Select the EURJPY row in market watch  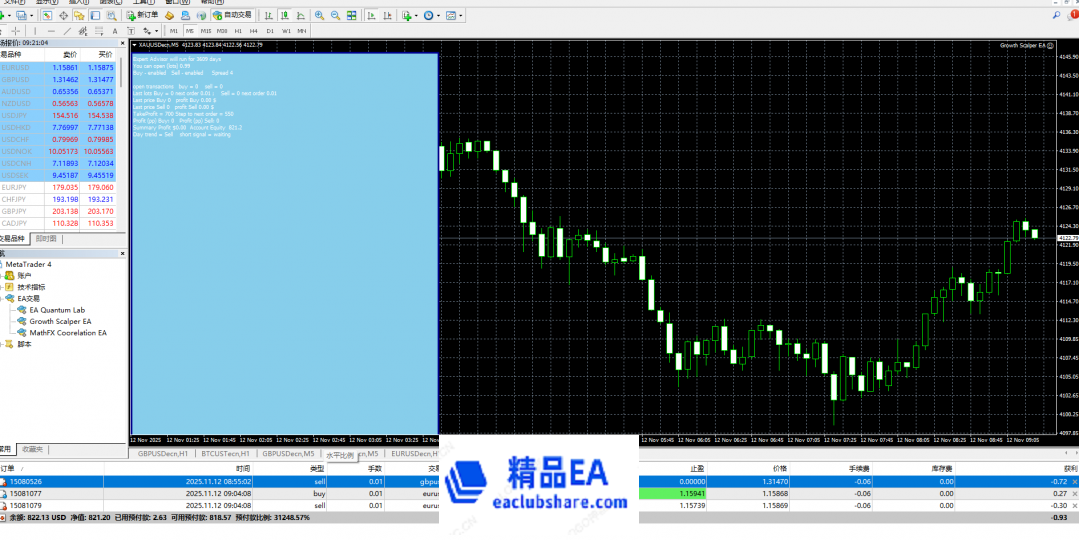tap(14, 187)
